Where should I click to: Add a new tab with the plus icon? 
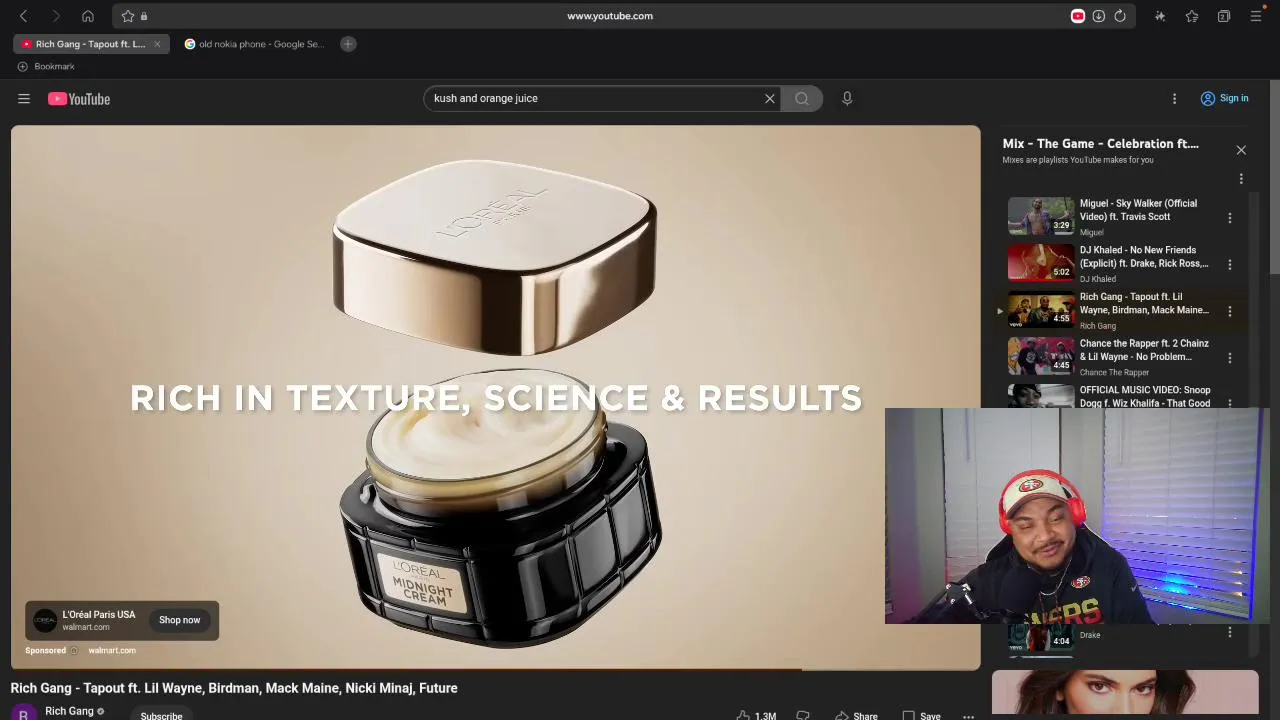[348, 44]
